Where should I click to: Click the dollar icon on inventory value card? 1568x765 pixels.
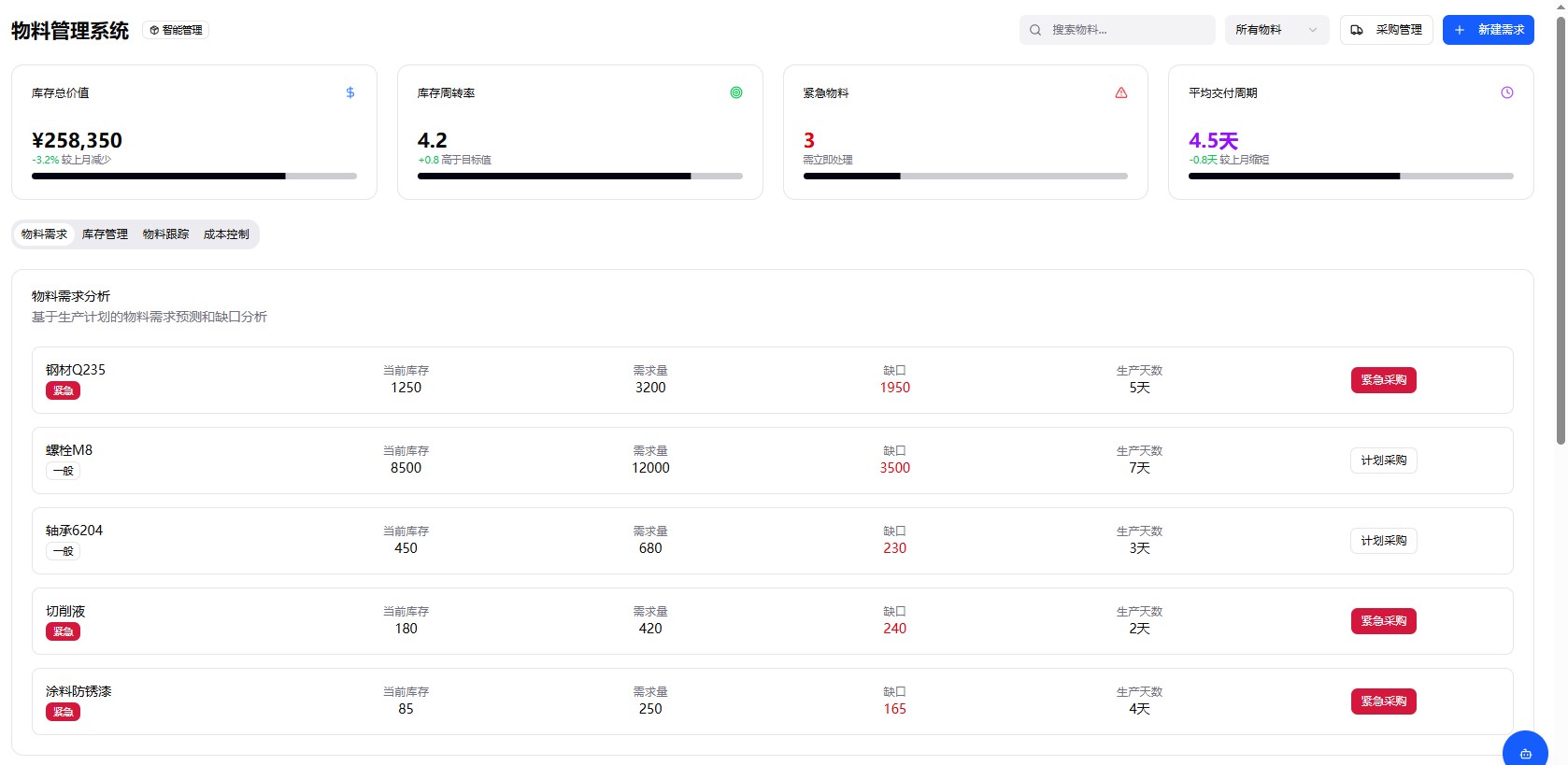350,92
